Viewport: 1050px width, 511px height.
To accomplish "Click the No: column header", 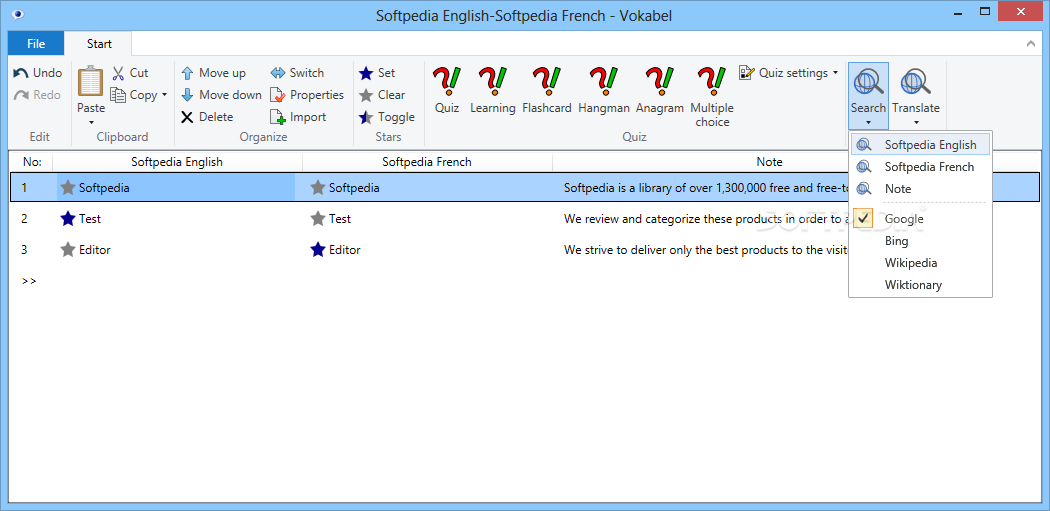I will 31,161.
